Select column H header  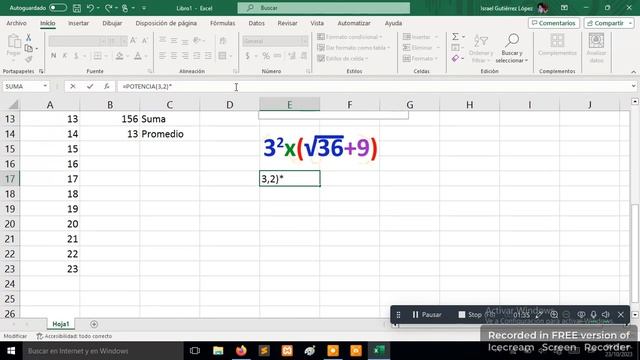469,105
